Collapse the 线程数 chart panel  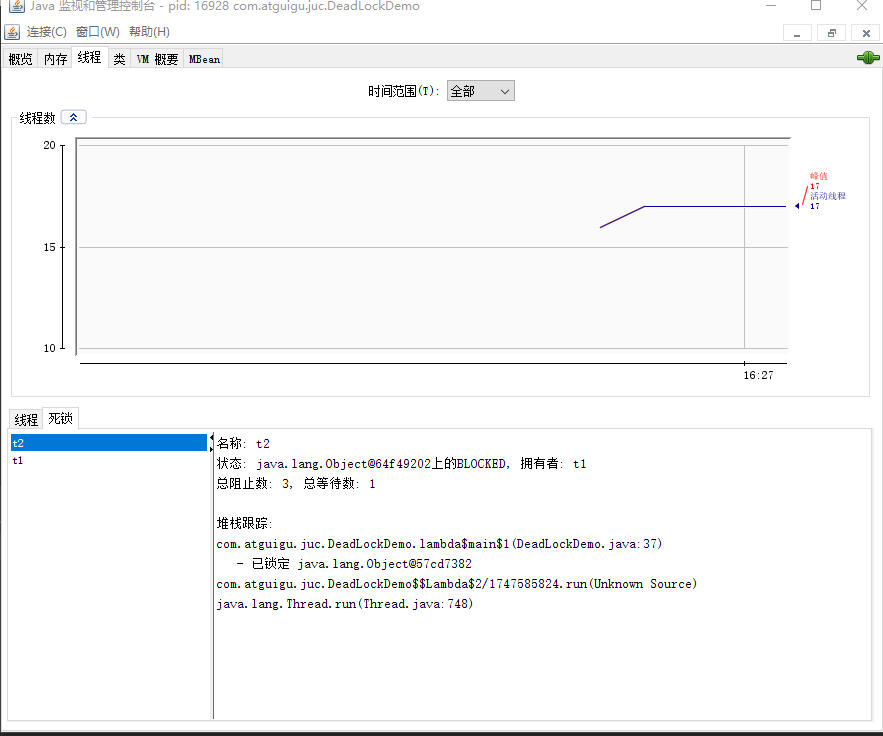73,117
